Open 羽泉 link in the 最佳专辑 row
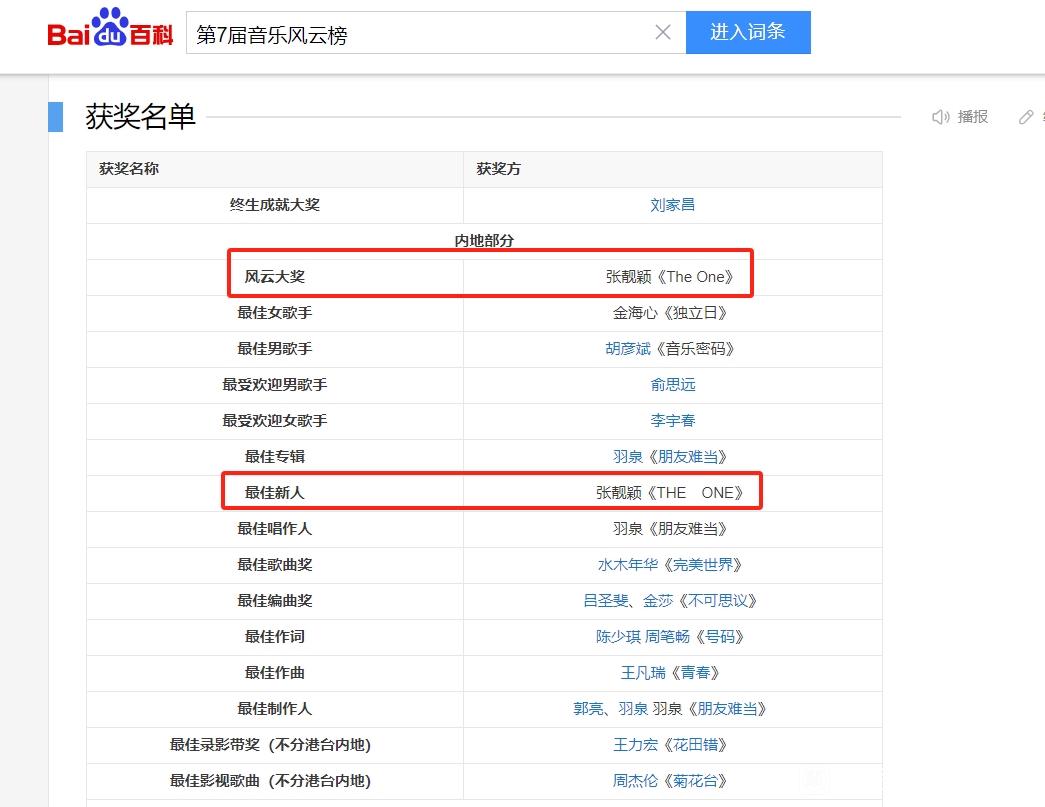The width and height of the screenshot is (1045, 807). point(628,456)
